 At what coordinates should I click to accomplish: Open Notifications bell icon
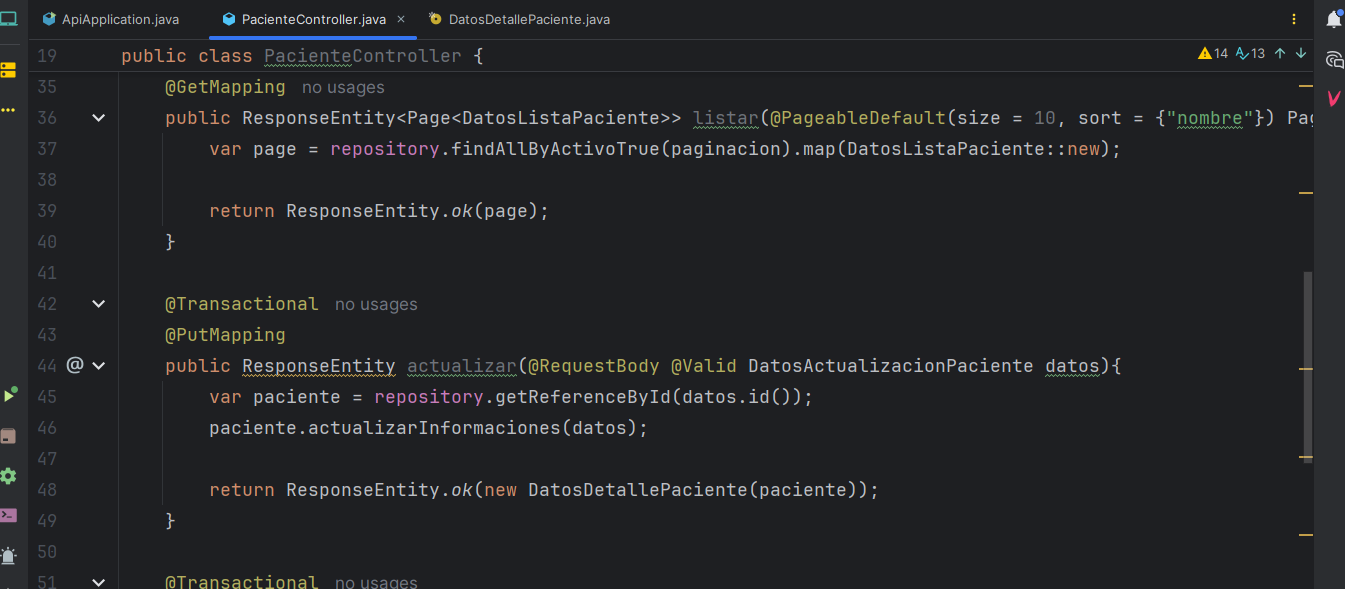point(1334,19)
